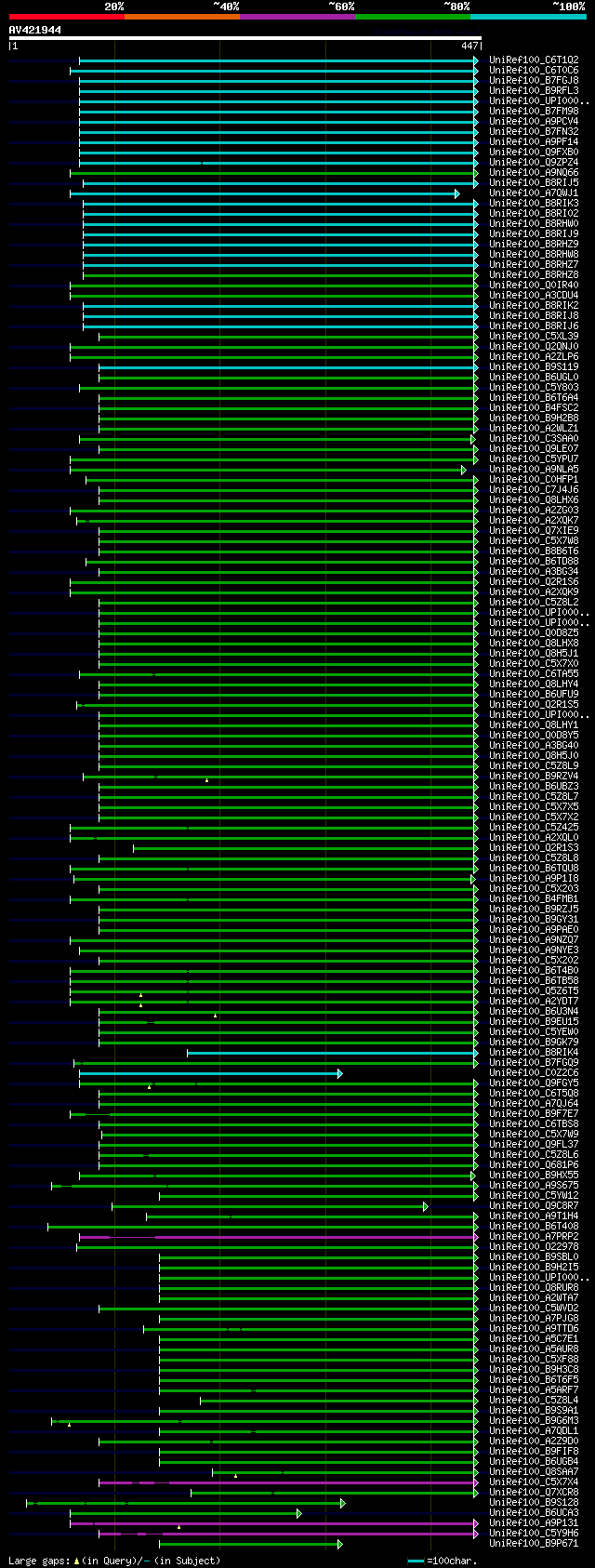Click the arrowhead ending the UniRef100_A9NLA5 bar

tap(464, 470)
